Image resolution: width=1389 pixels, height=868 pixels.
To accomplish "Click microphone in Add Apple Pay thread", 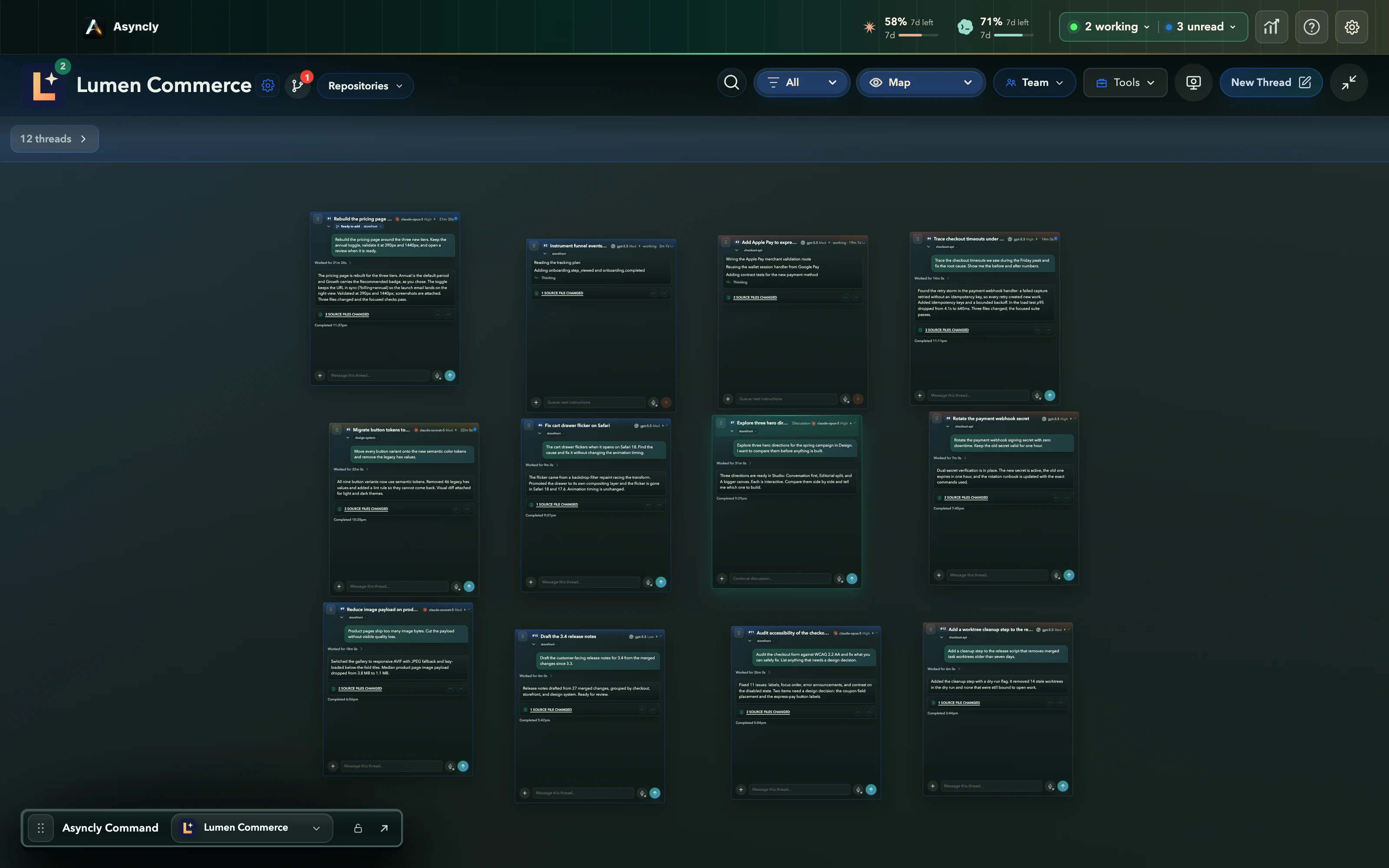I will (845, 399).
